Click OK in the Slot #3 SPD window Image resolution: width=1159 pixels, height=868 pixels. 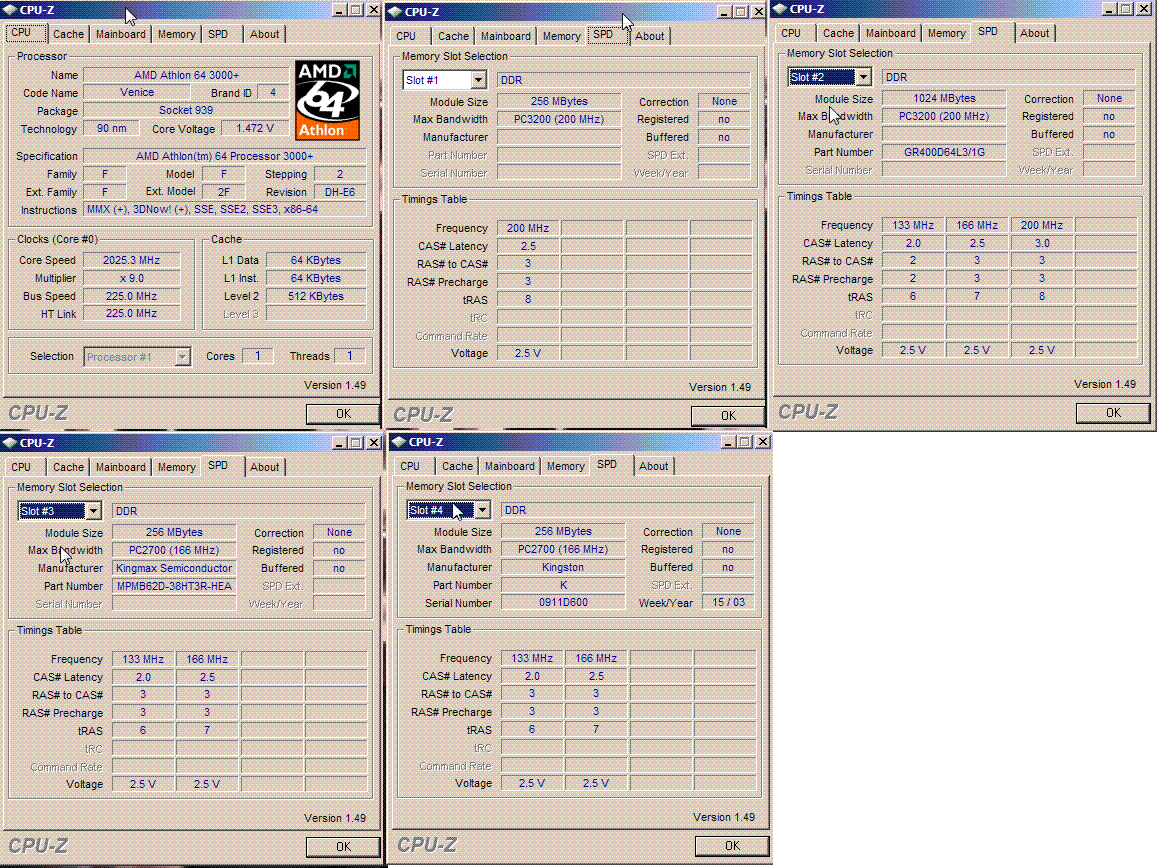click(x=343, y=847)
